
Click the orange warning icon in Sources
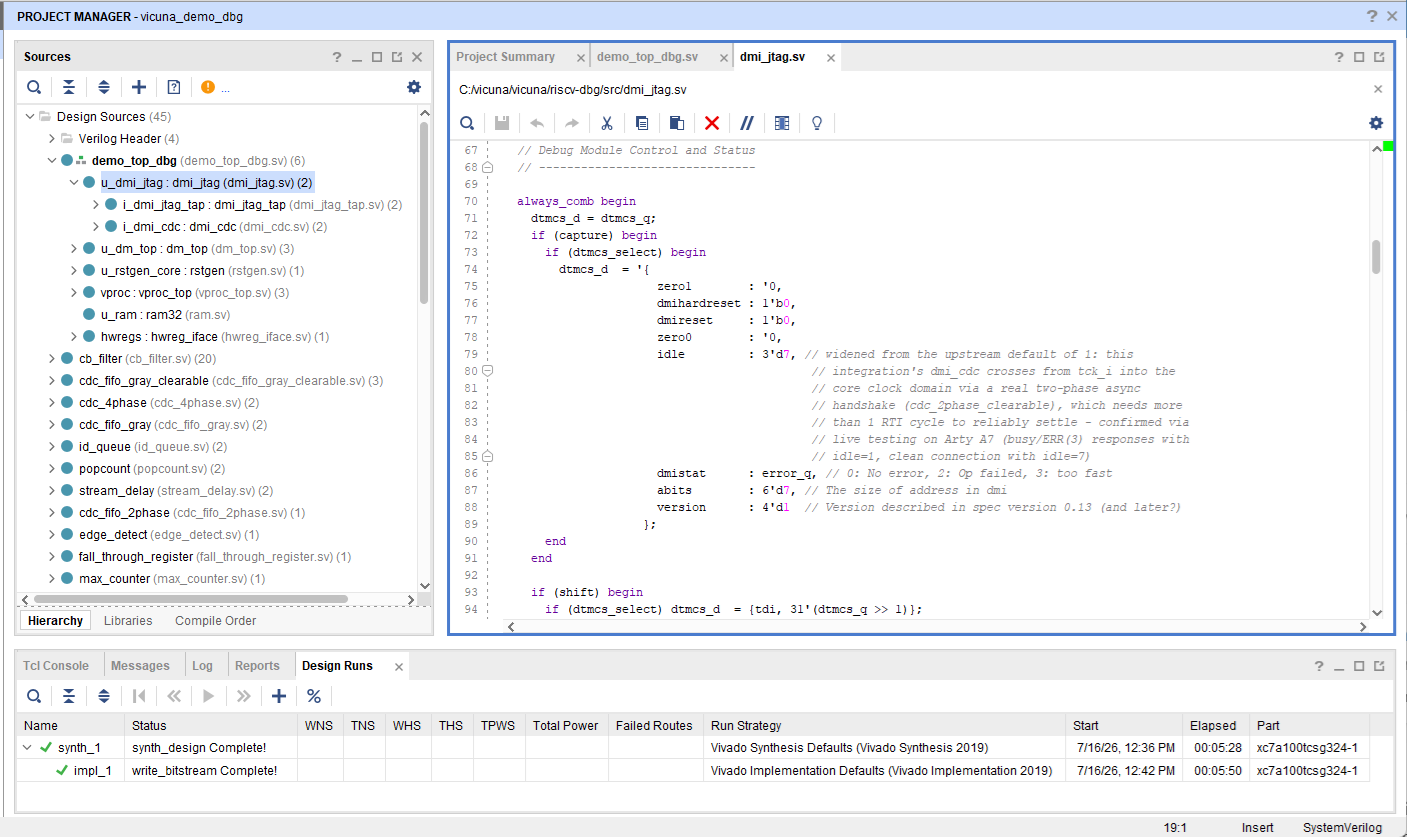(x=208, y=87)
